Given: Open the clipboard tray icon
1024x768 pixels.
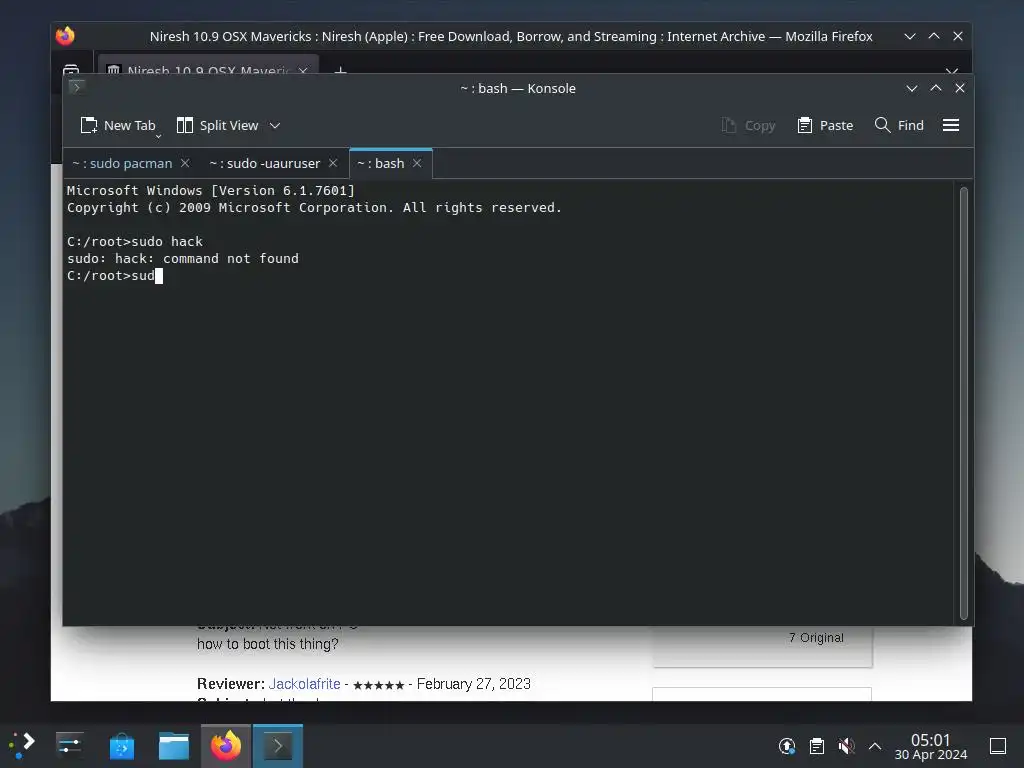Looking at the screenshot, I should (816, 746).
